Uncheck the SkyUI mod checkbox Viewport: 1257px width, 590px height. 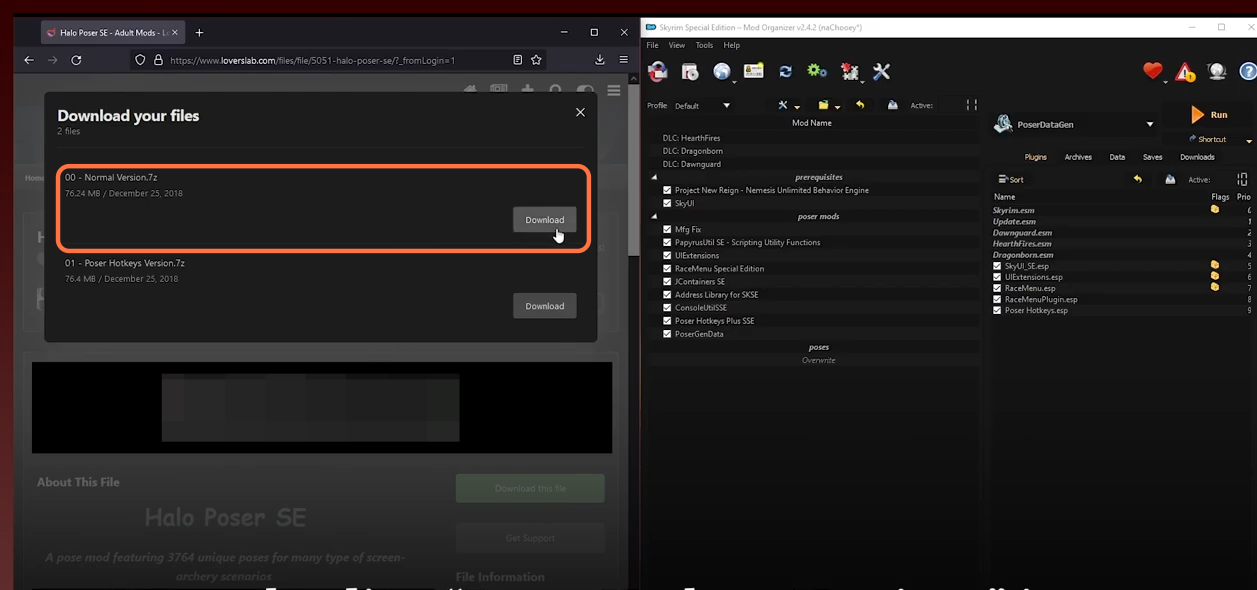point(667,203)
